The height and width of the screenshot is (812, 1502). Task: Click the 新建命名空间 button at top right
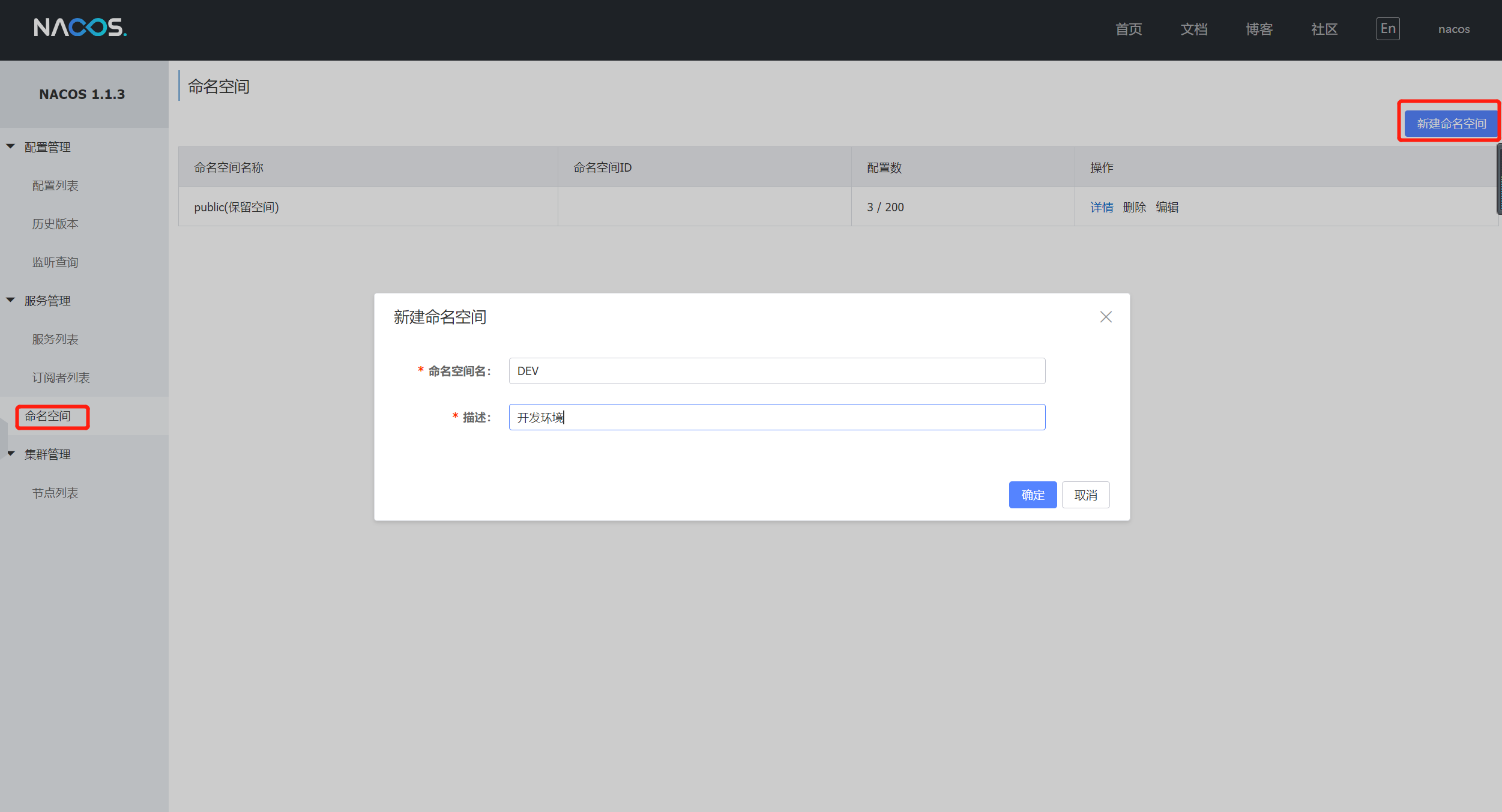[1451, 124]
